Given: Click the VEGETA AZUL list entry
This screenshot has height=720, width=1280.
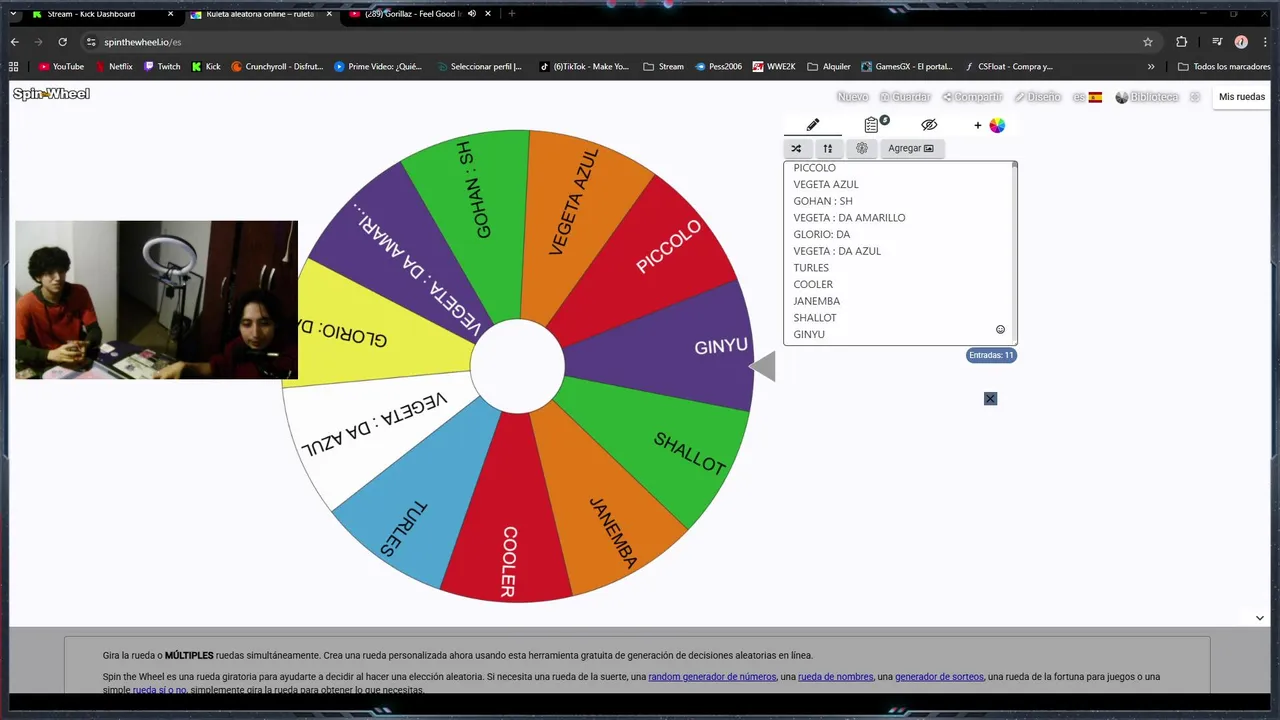Looking at the screenshot, I should (826, 184).
